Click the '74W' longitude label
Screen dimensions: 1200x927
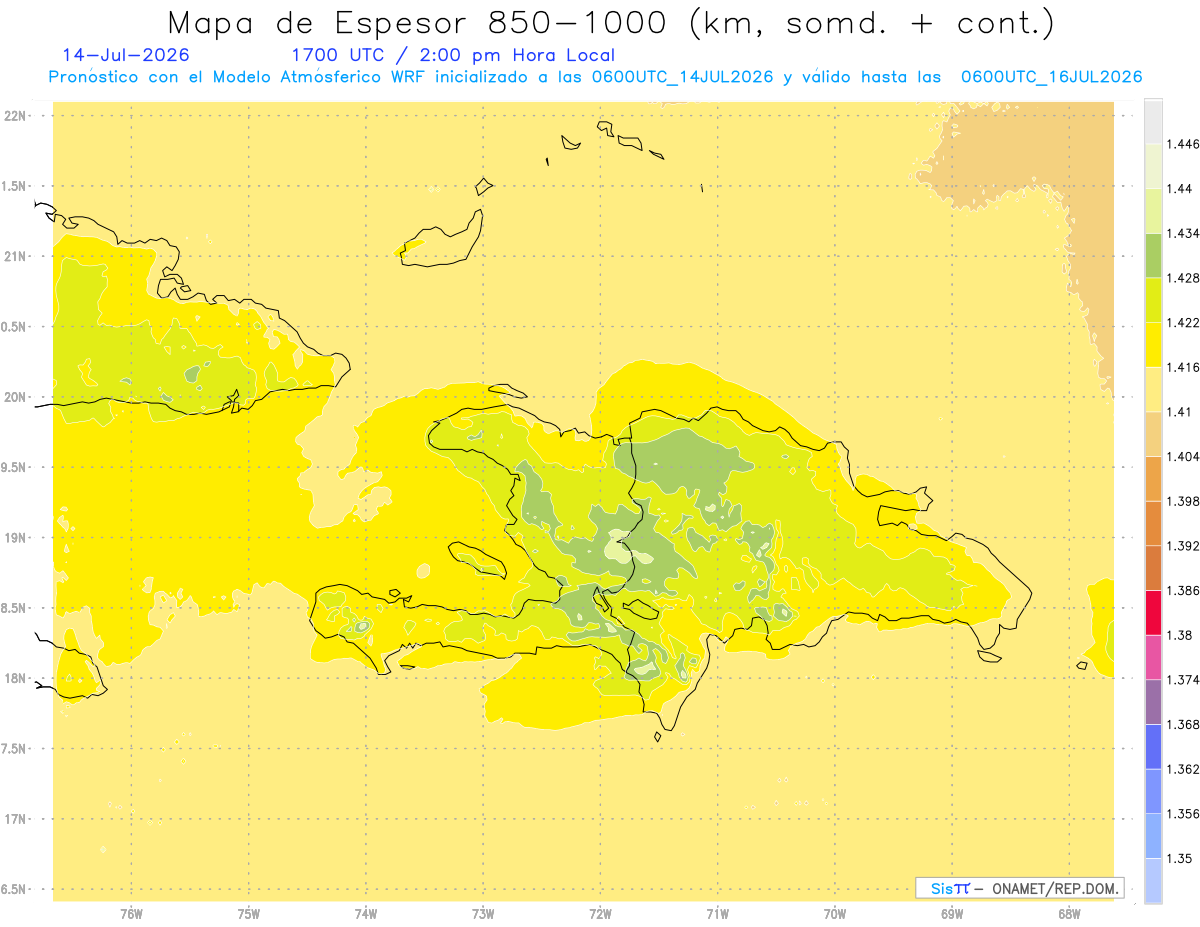366,914
